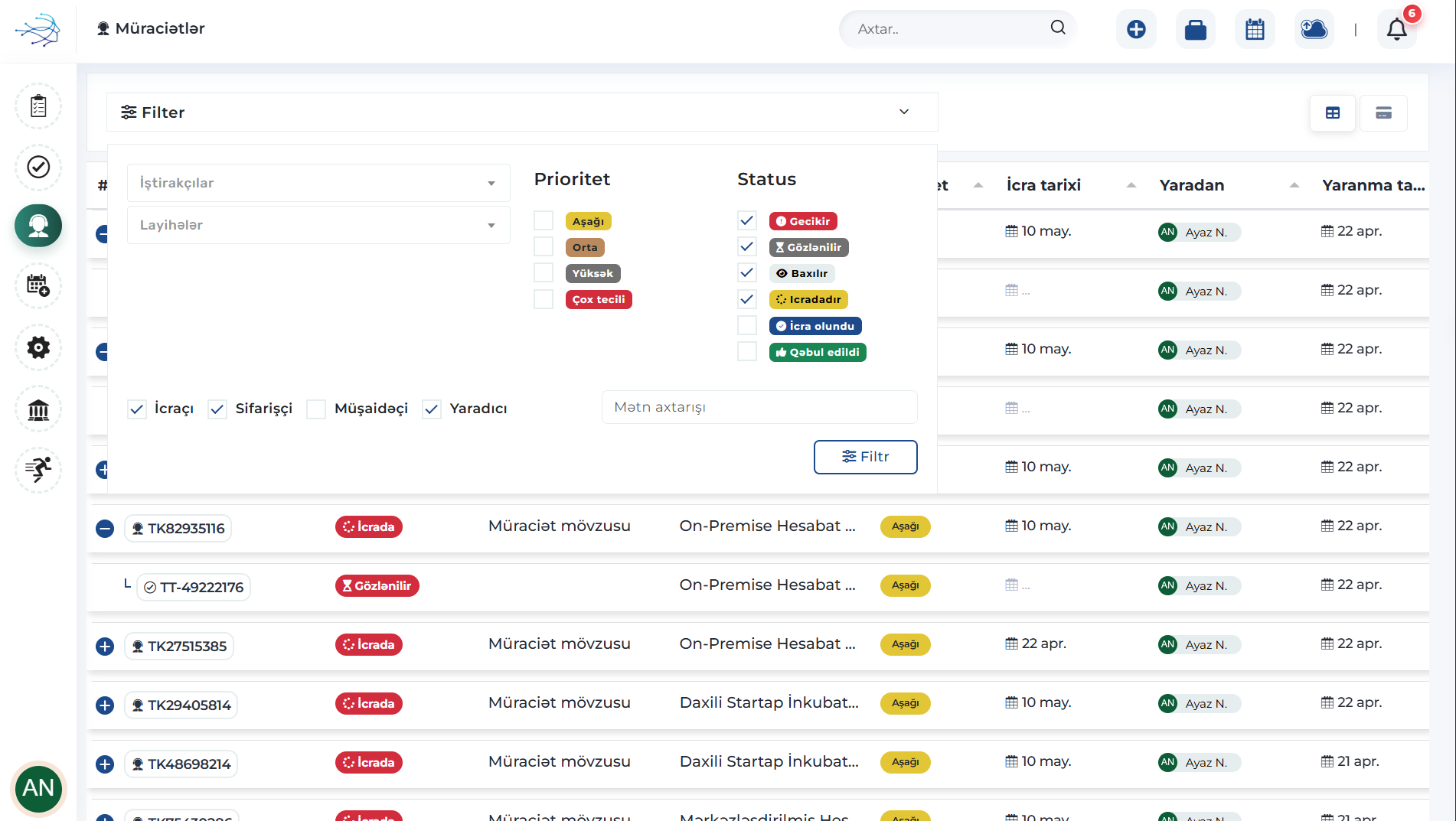Sort by İcra tarixi column arrow

point(1131,185)
